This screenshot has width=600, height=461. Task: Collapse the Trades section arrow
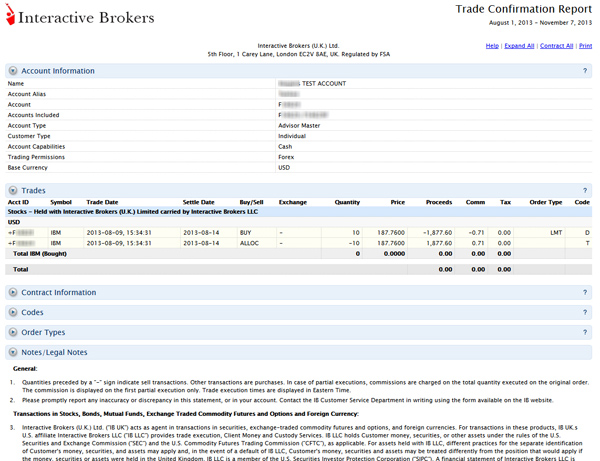[x=12, y=190]
